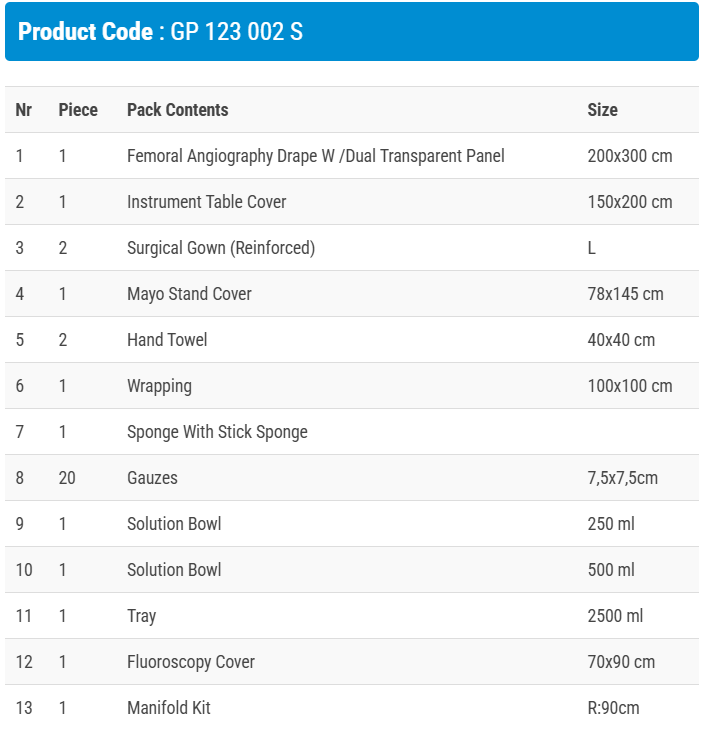Image resolution: width=703 pixels, height=732 pixels.
Task: Click the Pack Contents column header
Action: pos(177,110)
